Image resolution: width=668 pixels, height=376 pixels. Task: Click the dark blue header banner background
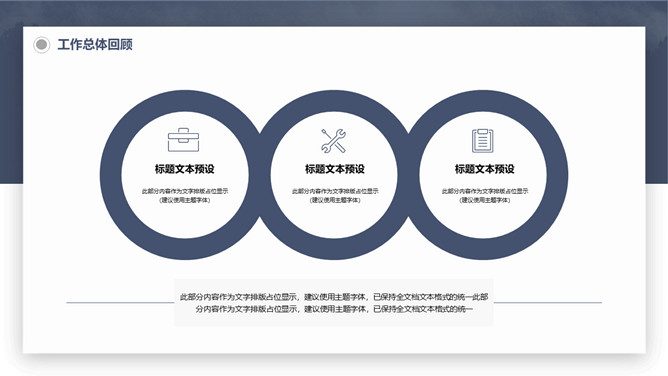tap(334, 13)
